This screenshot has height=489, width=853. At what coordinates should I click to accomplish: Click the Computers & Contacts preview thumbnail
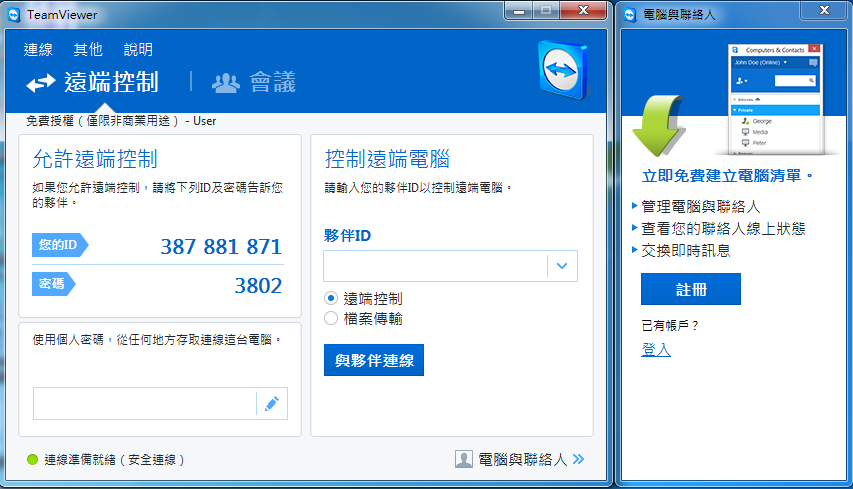click(776, 99)
